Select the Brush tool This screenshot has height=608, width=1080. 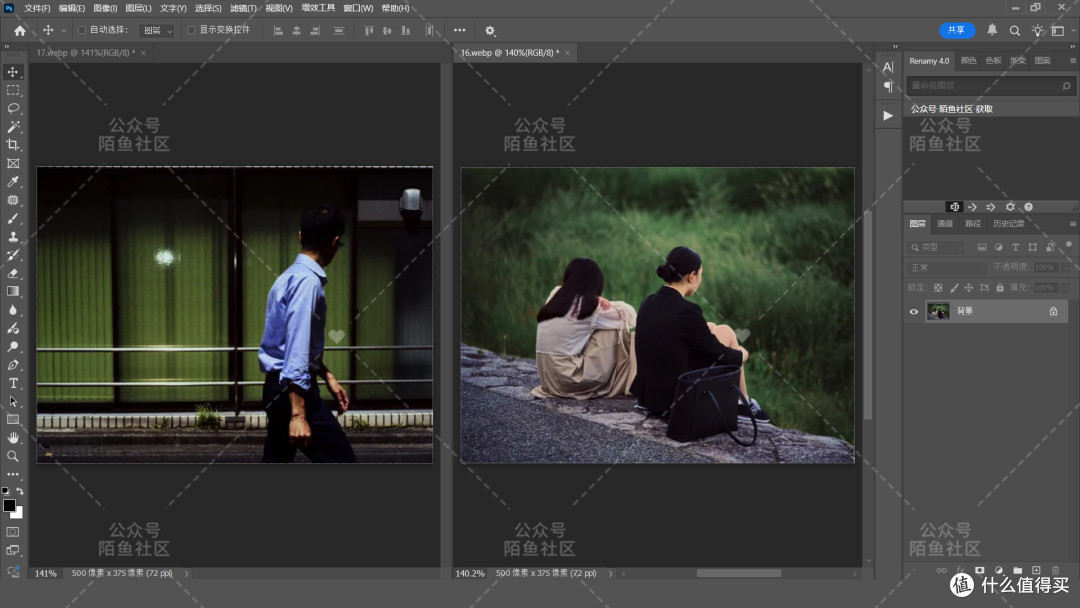pyautogui.click(x=13, y=218)
